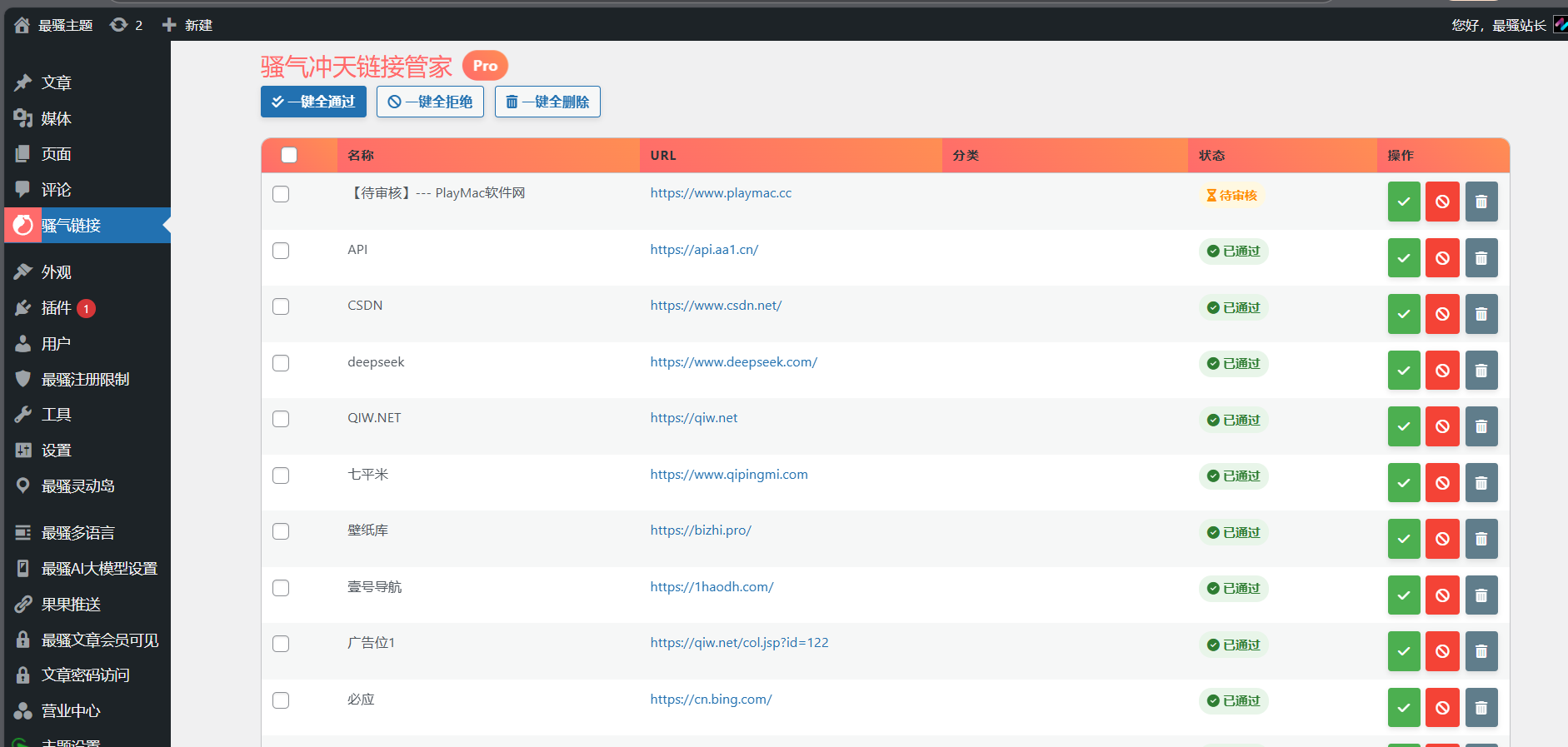This screenshot has width=1568, height=747.
Task: Click the 您好，最骚站长 account greeting
Action: pos(1498,25)
